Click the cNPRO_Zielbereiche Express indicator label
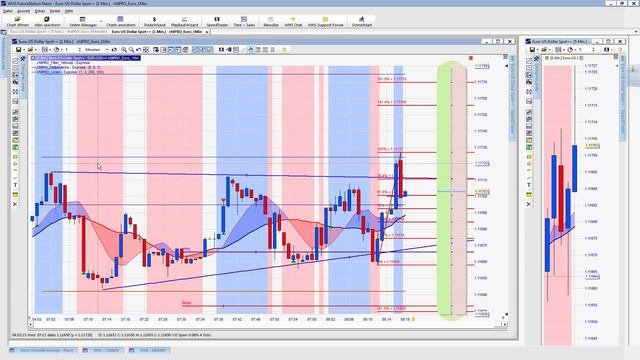Viewport: 640px width, 360px height. 68,67
